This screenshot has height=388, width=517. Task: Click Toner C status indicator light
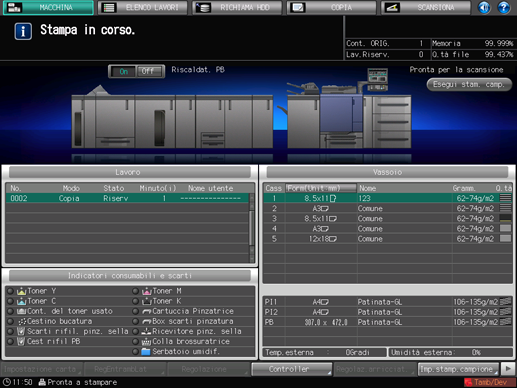click(10, 301)
